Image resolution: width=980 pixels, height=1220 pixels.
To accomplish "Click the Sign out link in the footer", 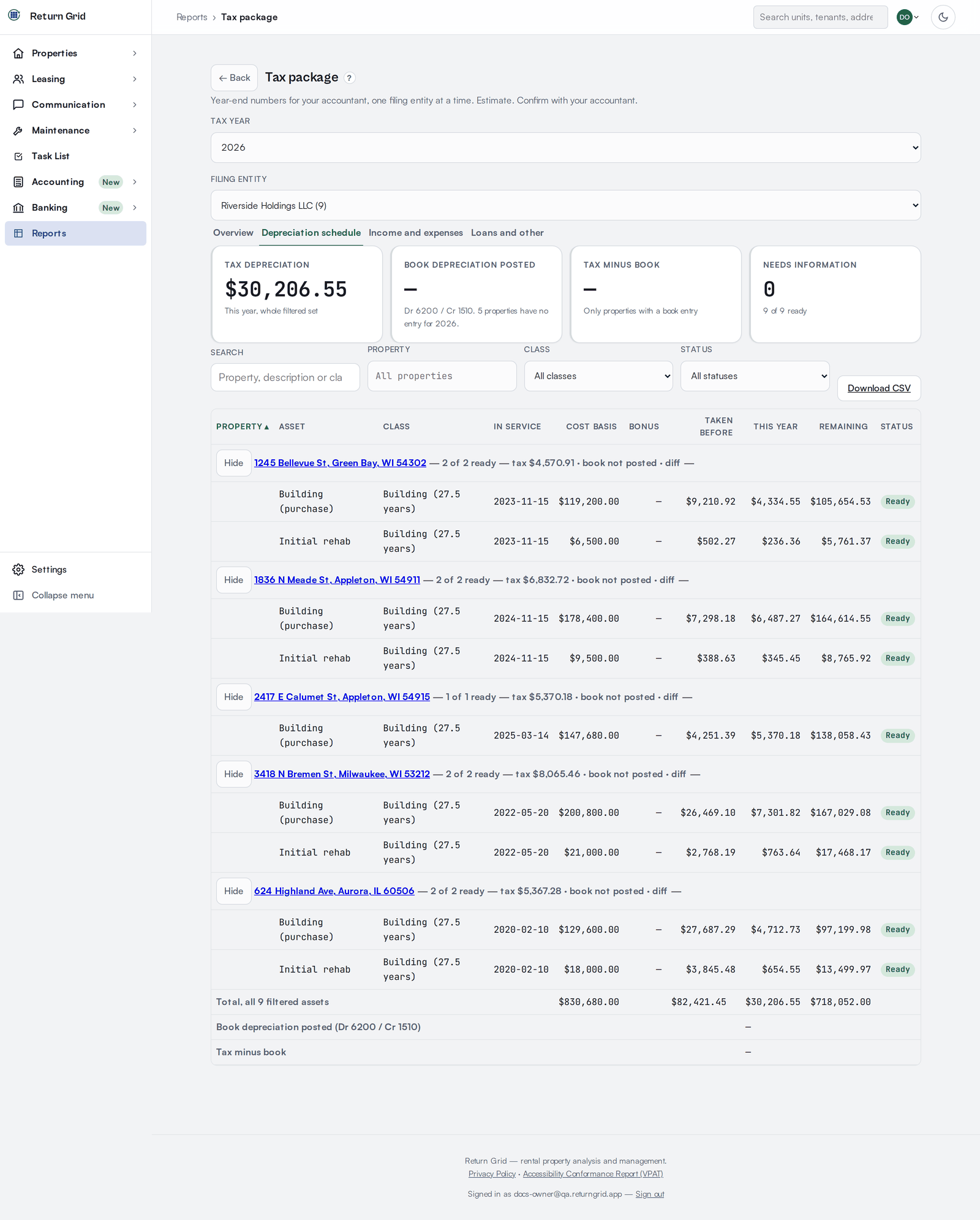I will coord(649,1194).
